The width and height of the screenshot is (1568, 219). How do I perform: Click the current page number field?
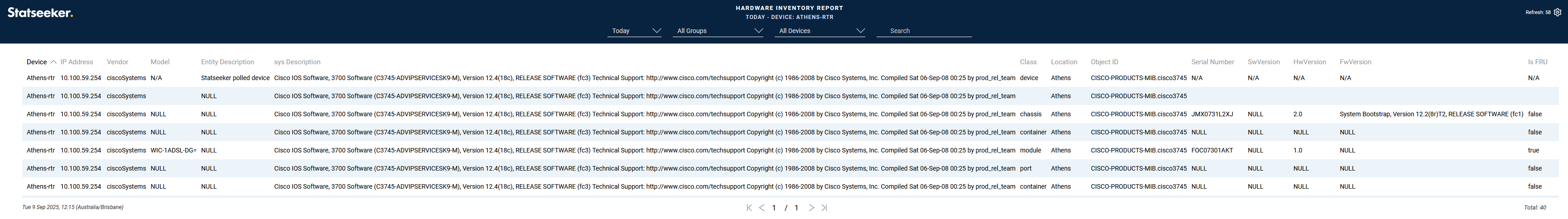pyautogui.click(x=774, y=208)
